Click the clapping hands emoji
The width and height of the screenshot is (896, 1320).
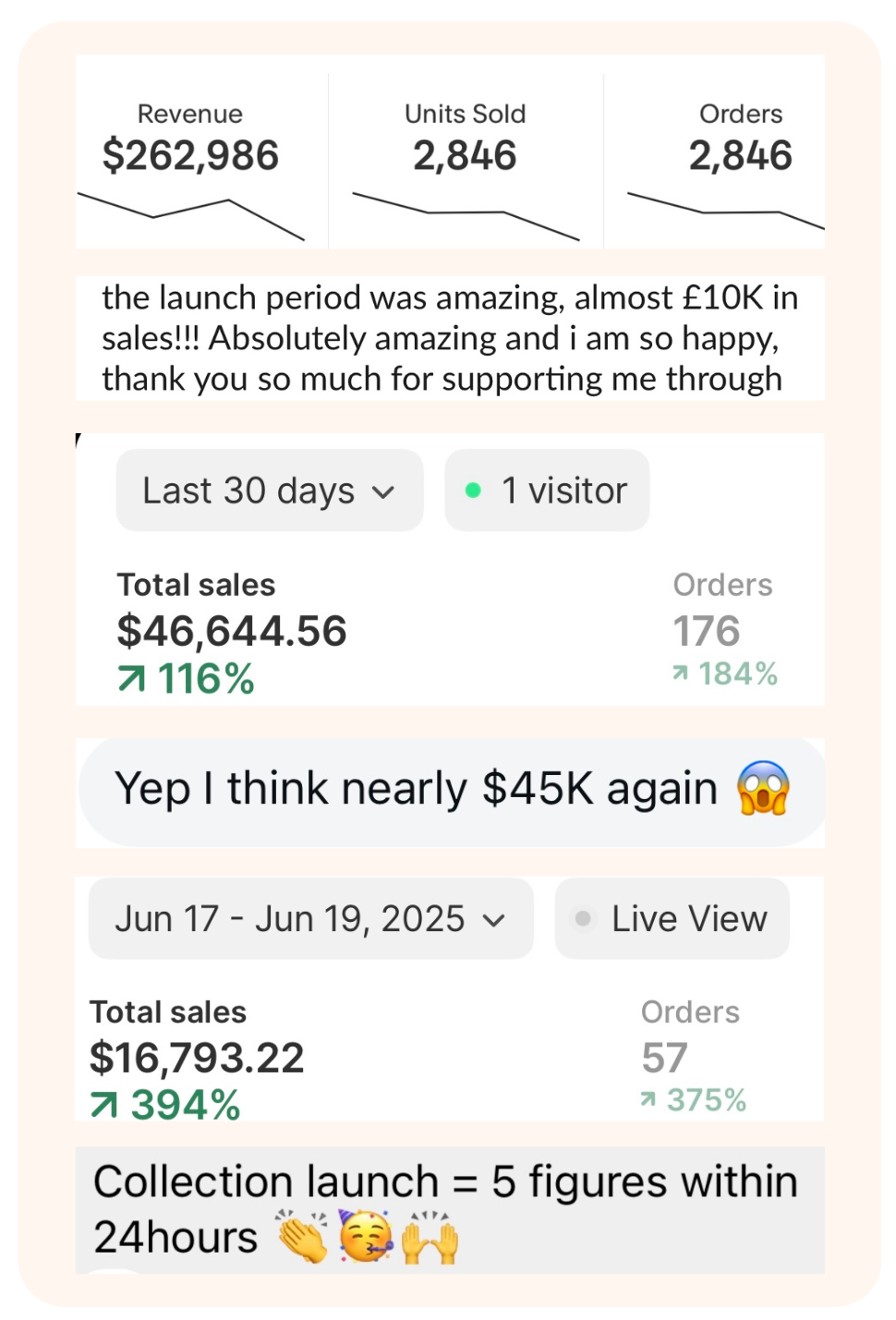(x=302, y=1236)
